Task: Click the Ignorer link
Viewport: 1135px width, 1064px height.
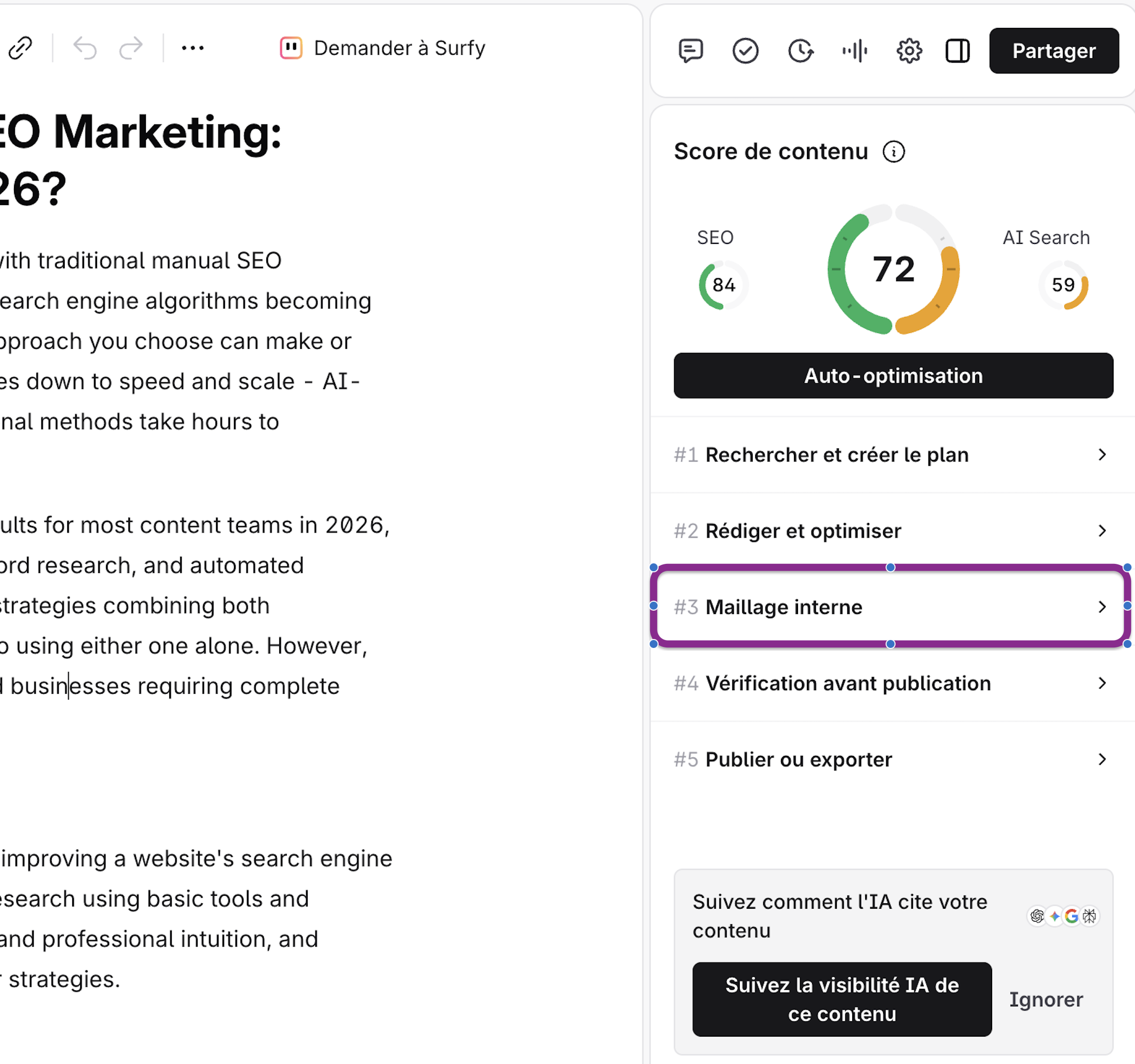Action: click(1046, 999)
